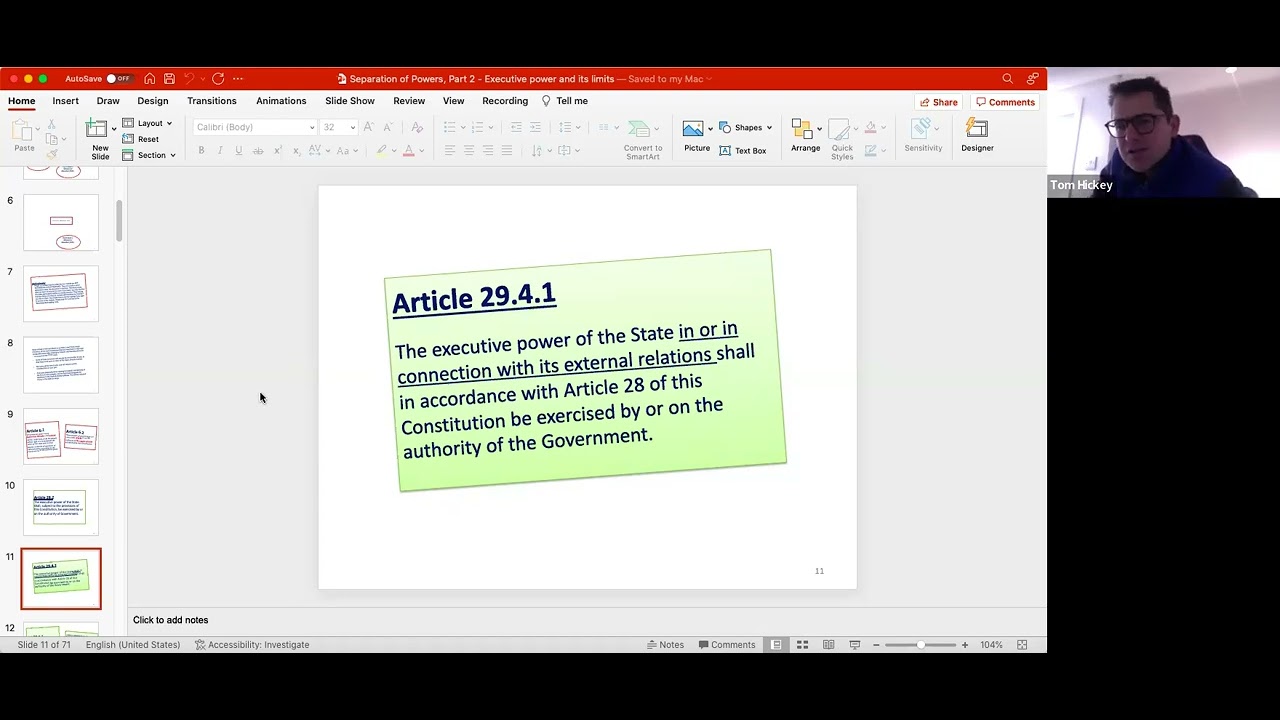Click the Reset slide button

140,139
